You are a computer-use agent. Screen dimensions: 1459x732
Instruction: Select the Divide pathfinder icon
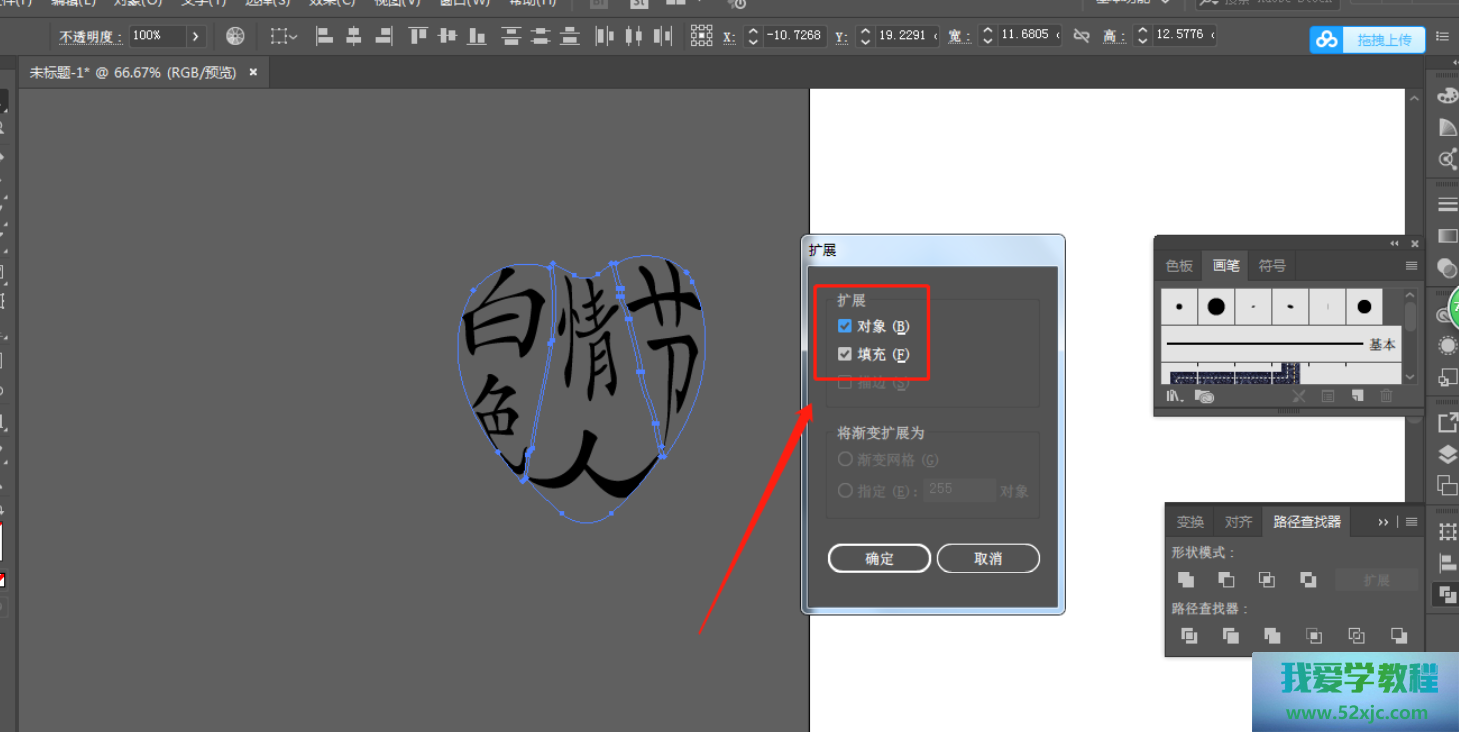pos(1189,636)
